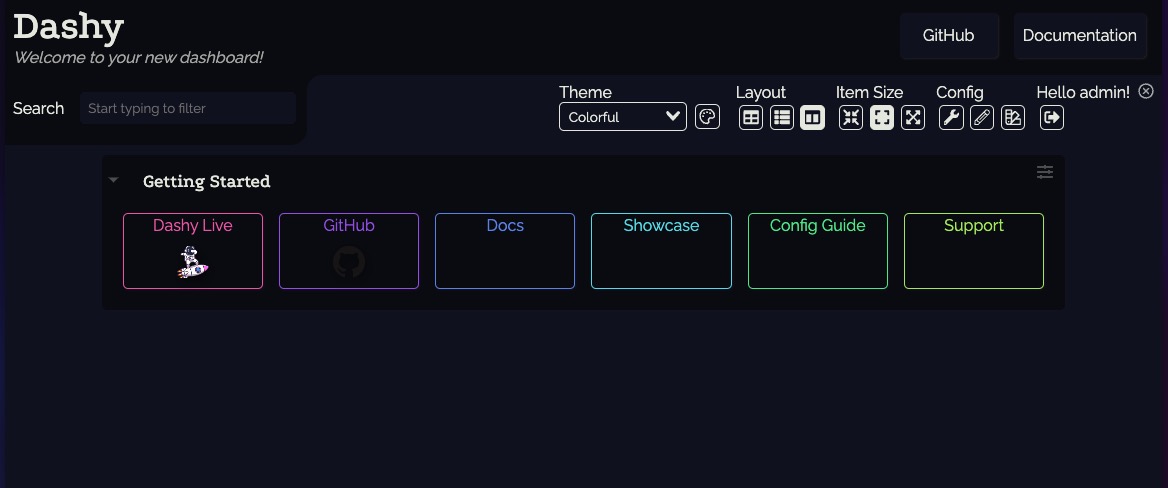The image size is (1168, 488).
Task: Set item size to large
Action: (912, 118)
